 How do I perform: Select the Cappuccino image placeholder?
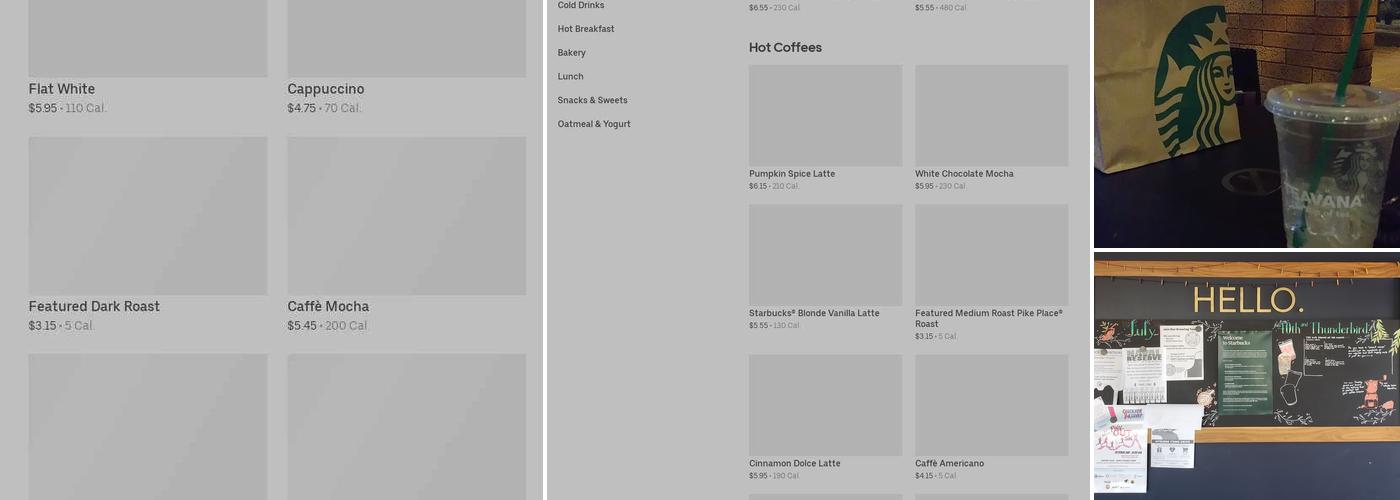(x=407, y=38)
